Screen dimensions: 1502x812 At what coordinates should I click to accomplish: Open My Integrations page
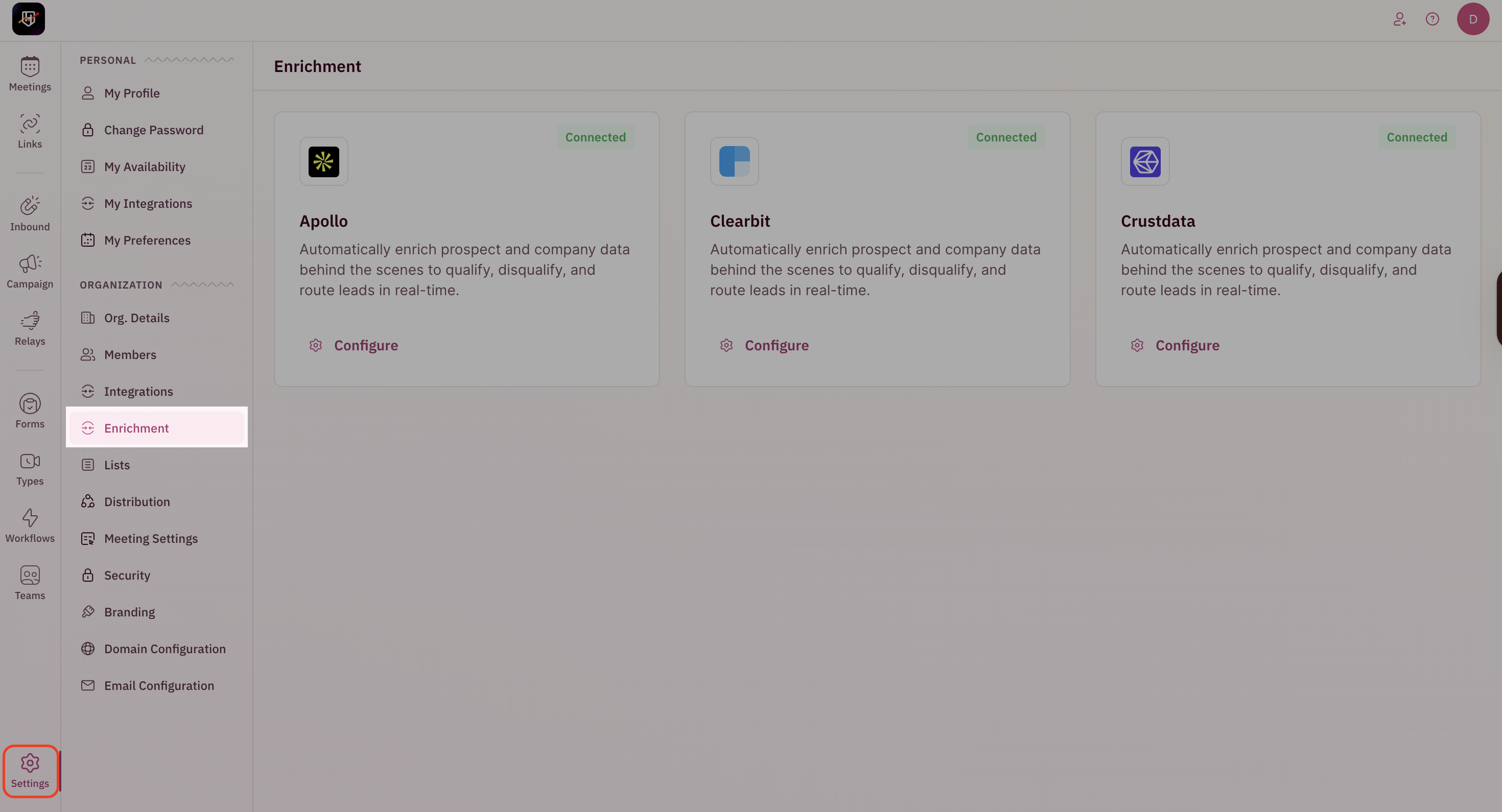(x=157, y=203)
